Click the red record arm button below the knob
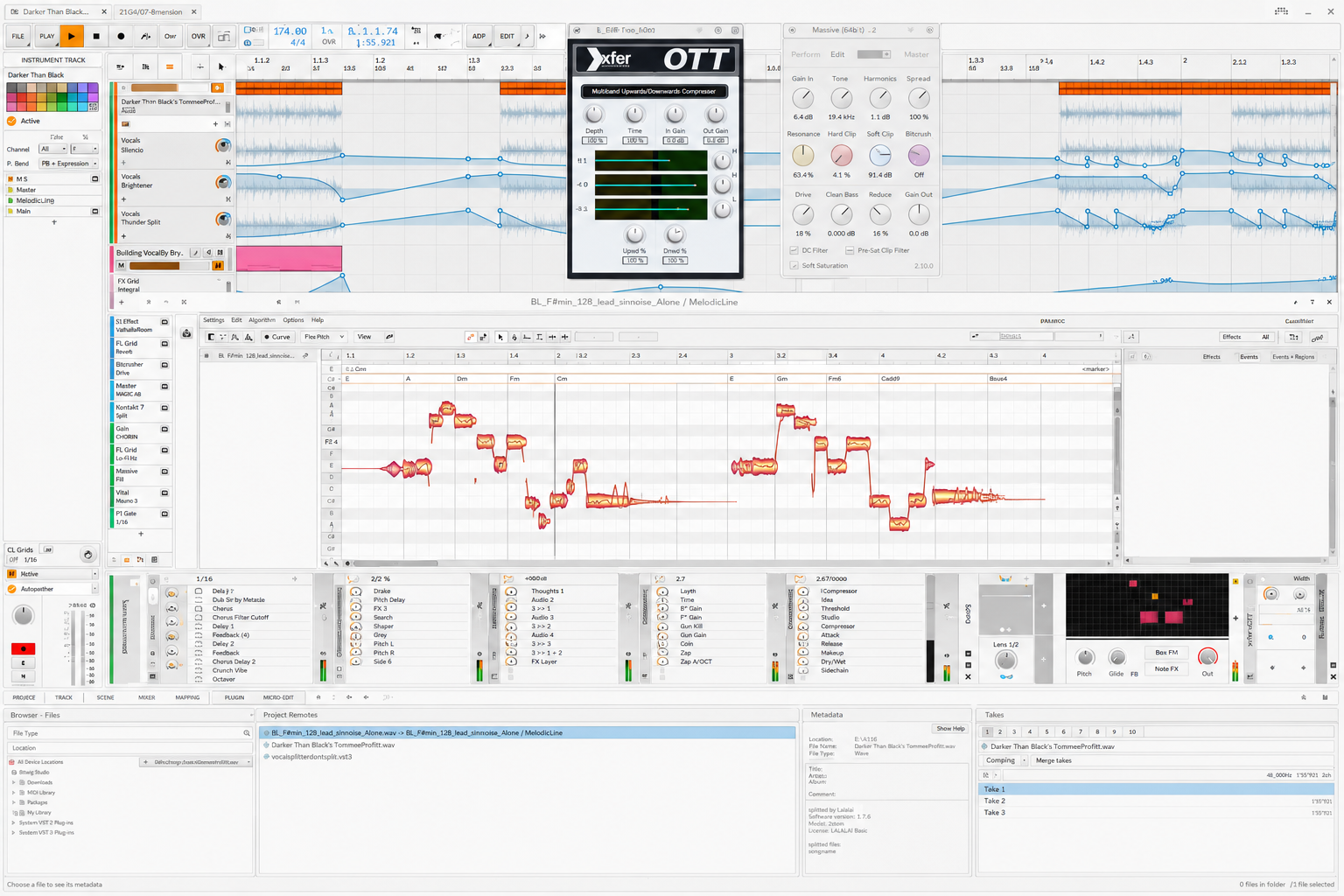 (23, 648)
